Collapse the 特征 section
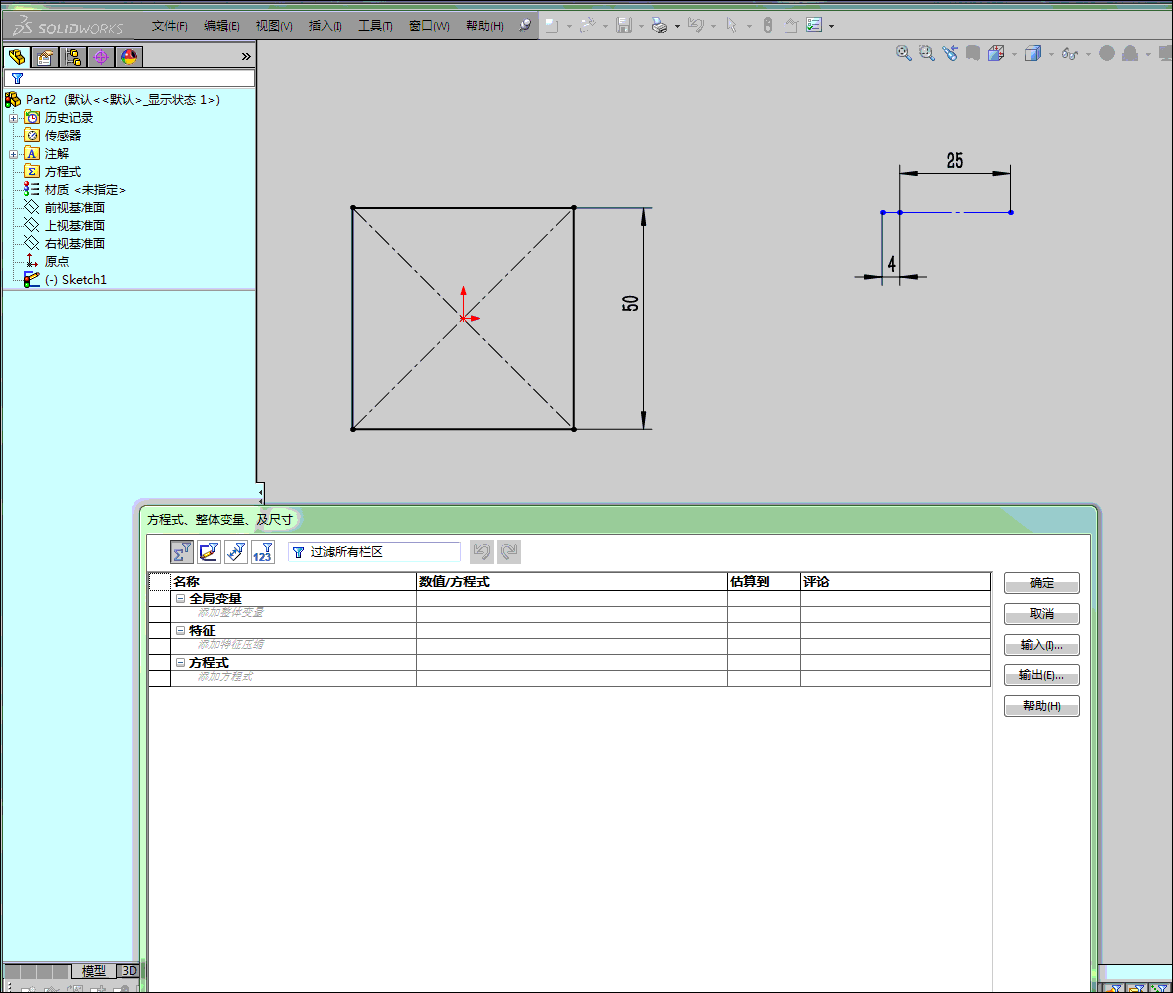This screenshot has width=1173, height=993. coord(180,631)
